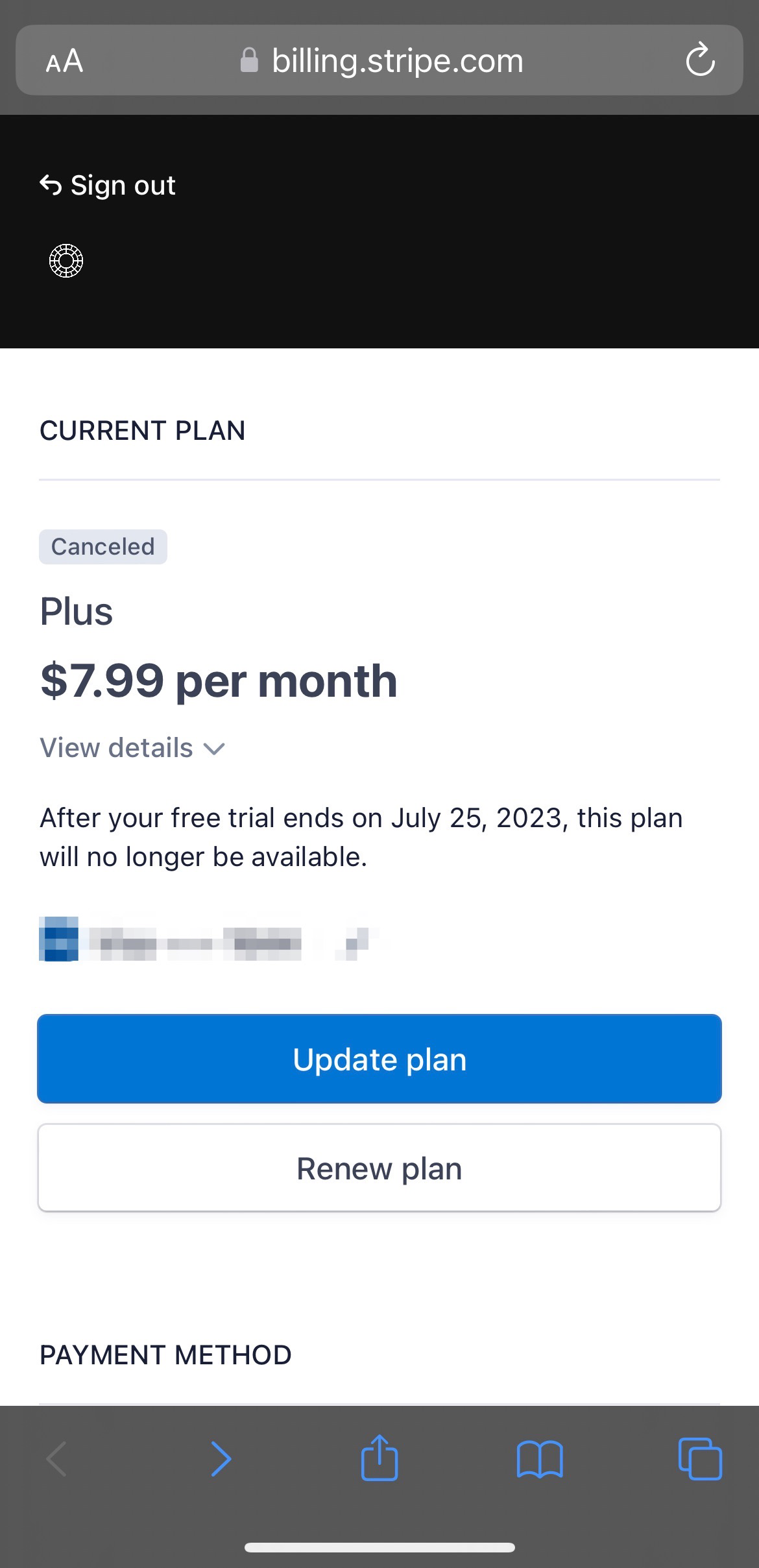Open Safari bookmarks book icon

[x=540, y=1460]
